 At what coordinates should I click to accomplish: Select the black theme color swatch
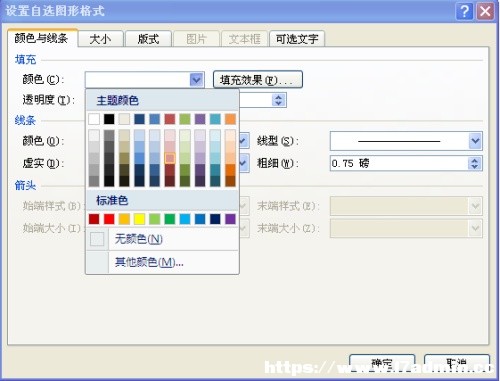(109, 119)
